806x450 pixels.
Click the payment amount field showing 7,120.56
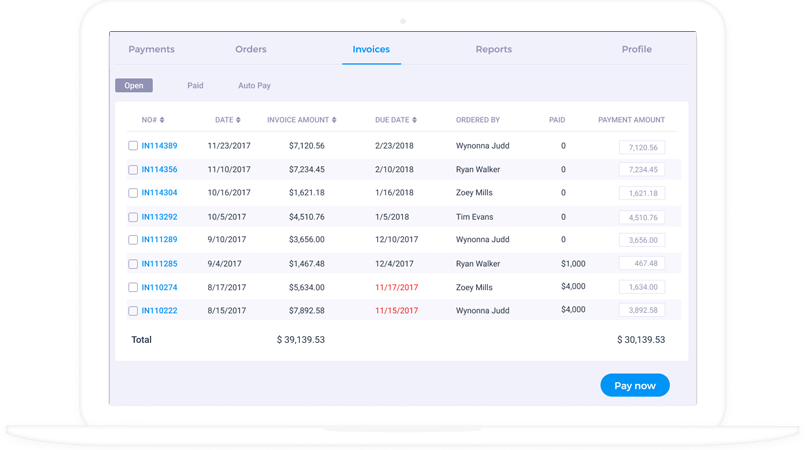tap(642, 147)
